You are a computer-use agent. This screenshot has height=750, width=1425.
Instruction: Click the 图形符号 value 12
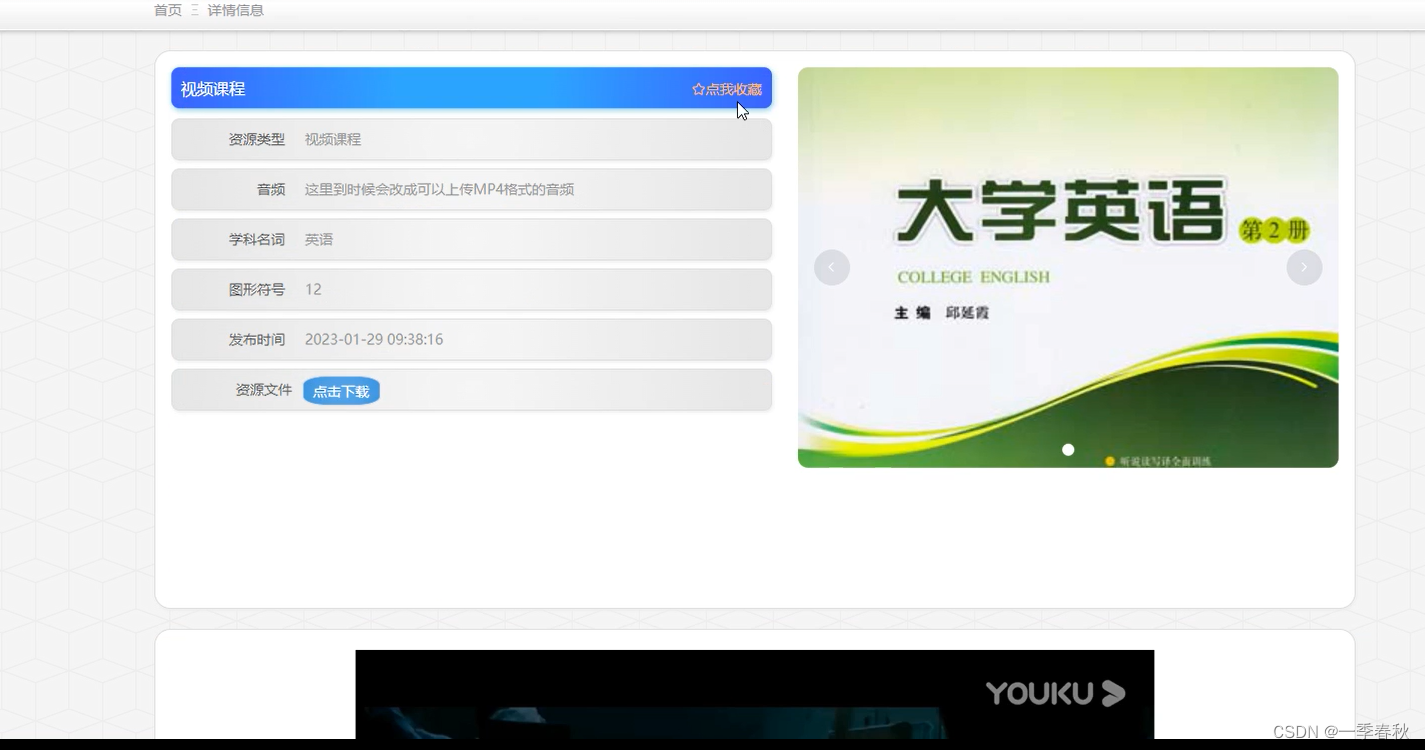[313, 289]
